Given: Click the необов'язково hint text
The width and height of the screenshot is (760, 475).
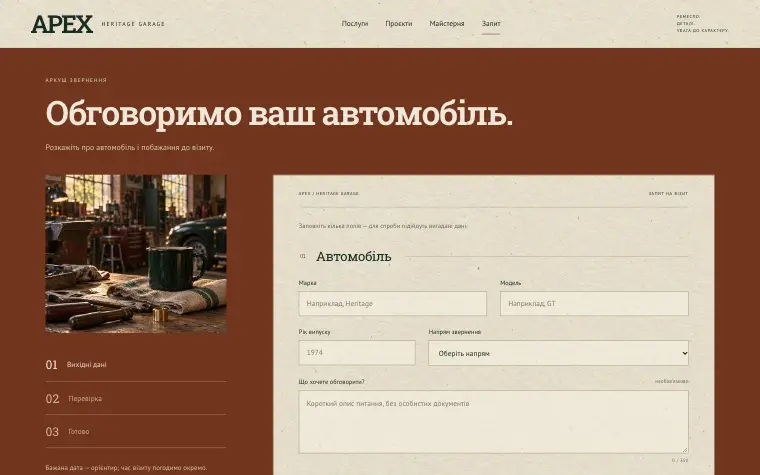Looking at the screenshot, I should pos(672,381).
